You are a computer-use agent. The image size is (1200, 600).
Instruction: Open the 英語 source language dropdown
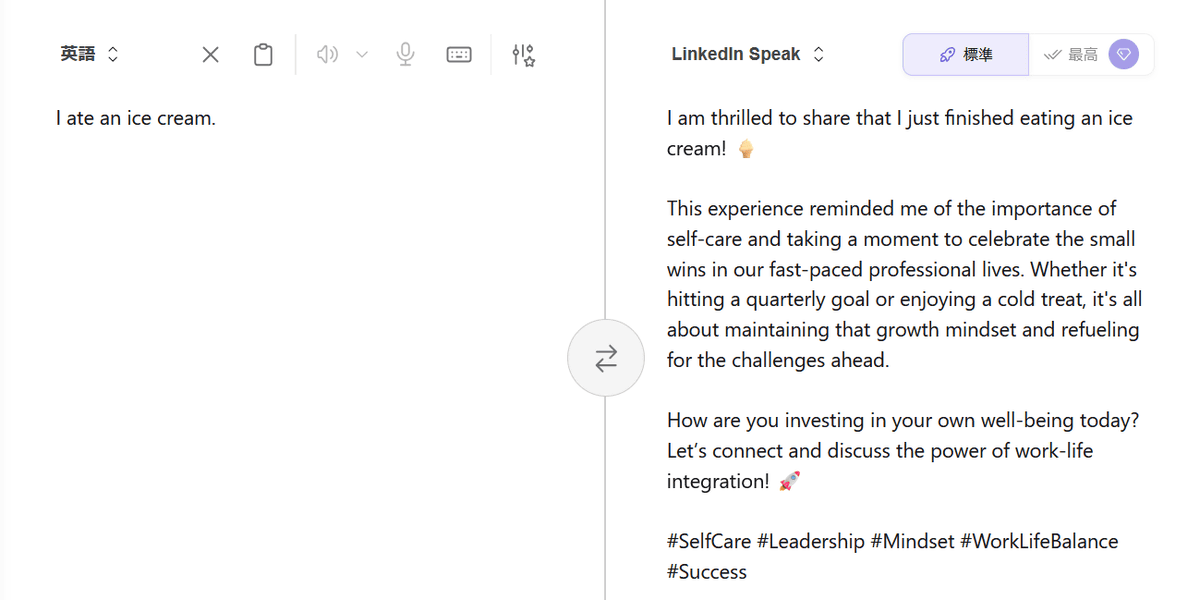(89, 55)
